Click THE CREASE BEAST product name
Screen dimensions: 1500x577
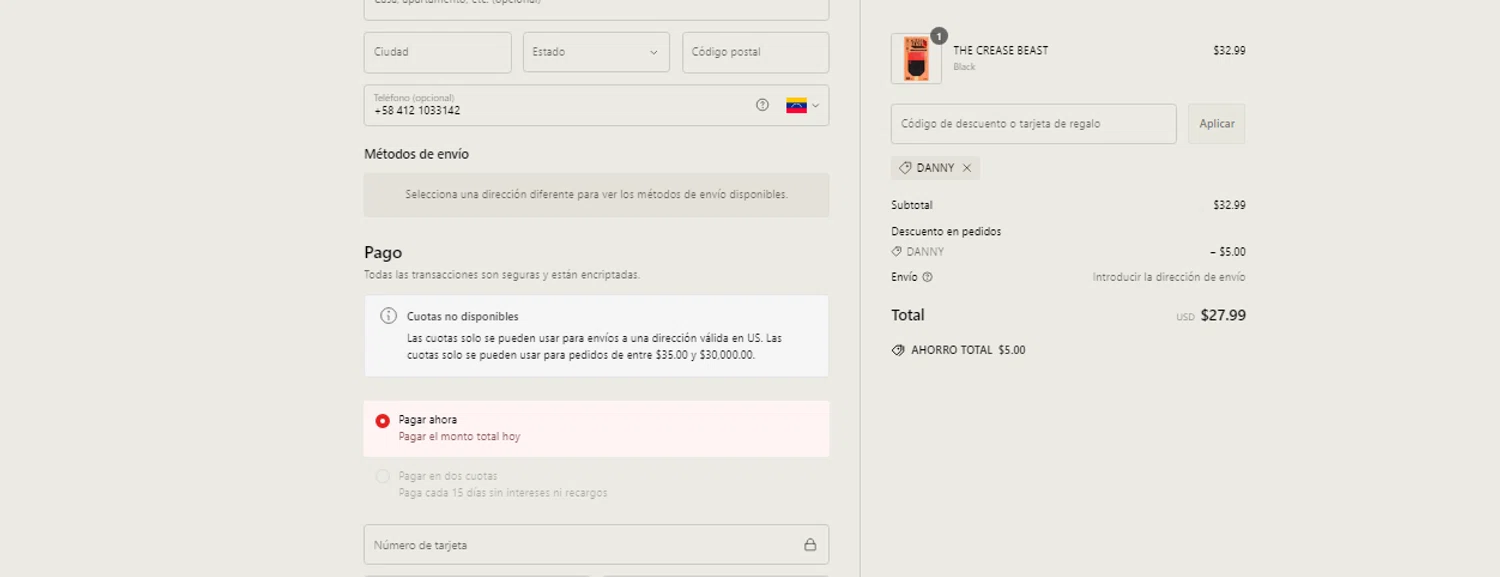click(1000, 50)
